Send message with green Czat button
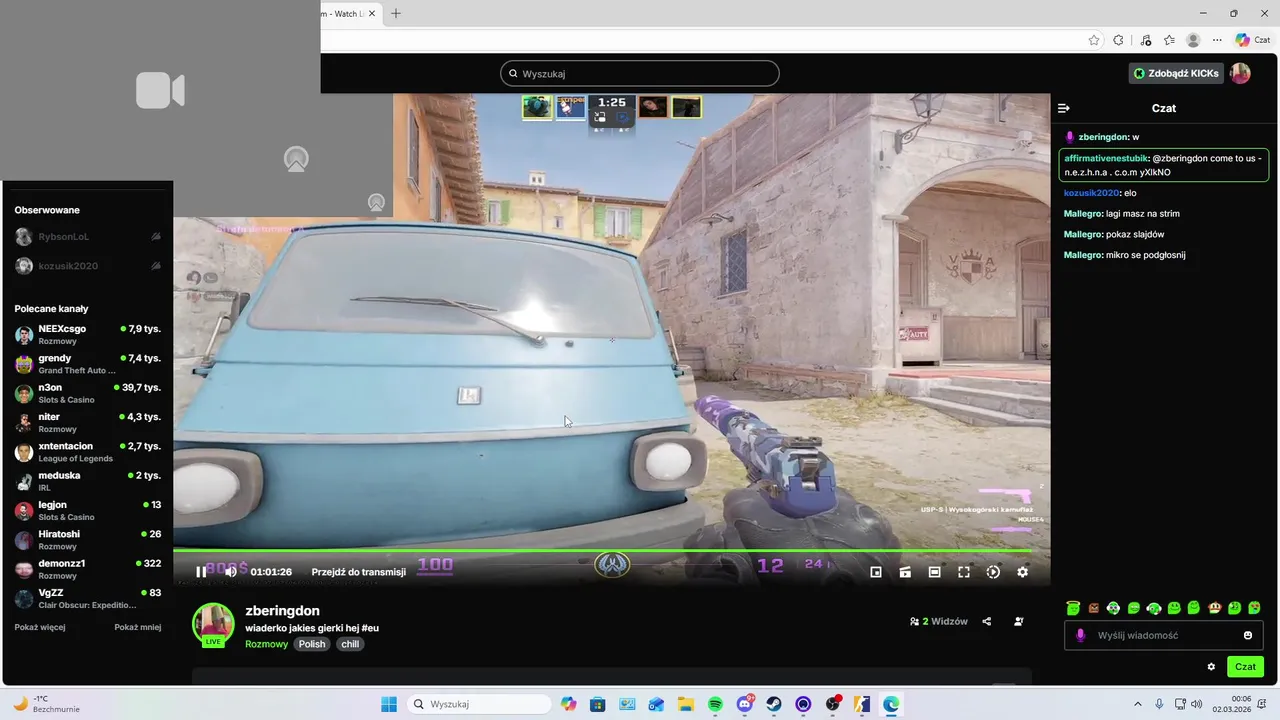The height and width of the screenshot is (720, 1280). point(1245,667)
